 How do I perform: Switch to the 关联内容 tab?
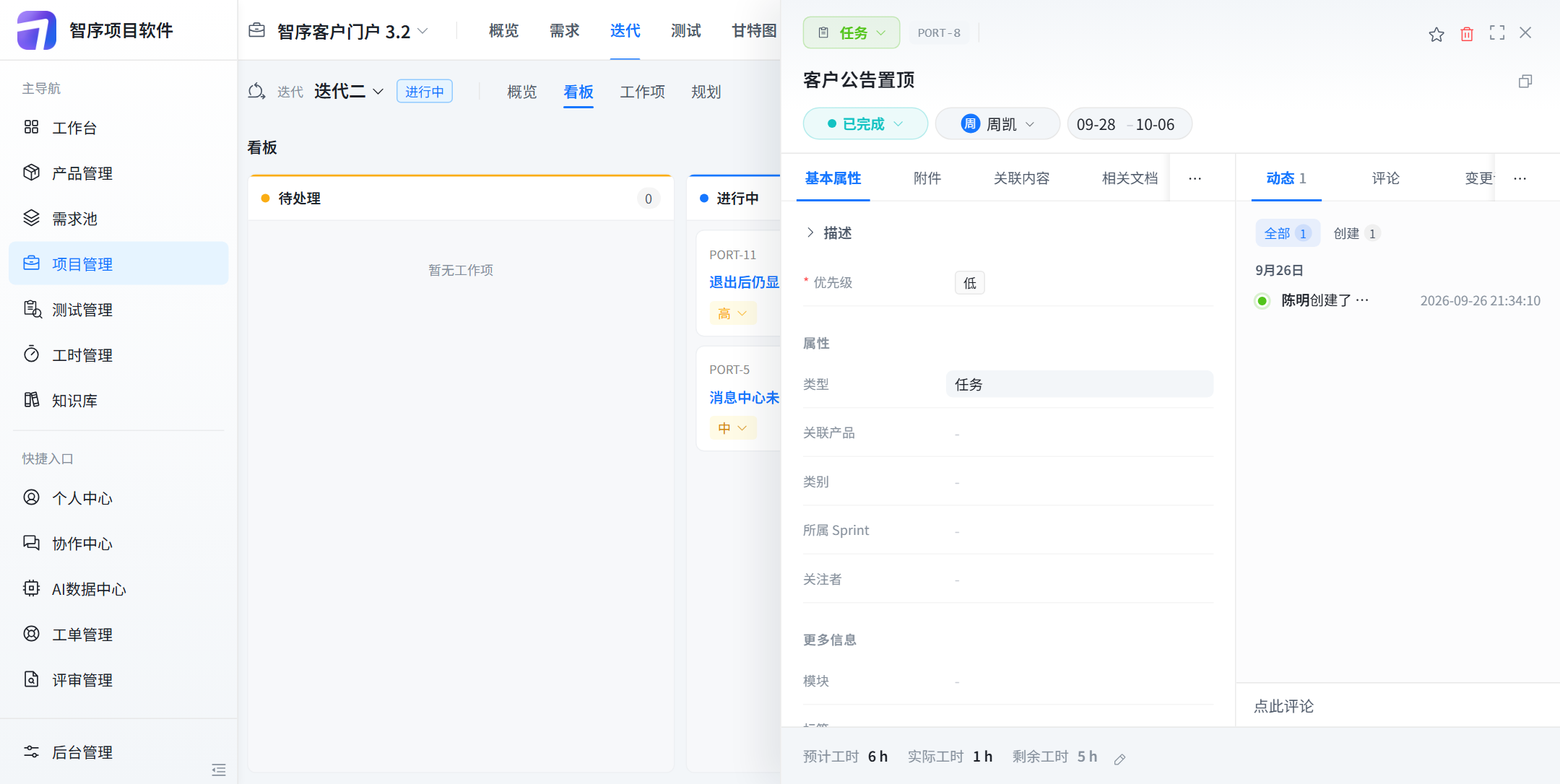(x=1021, y=178)
